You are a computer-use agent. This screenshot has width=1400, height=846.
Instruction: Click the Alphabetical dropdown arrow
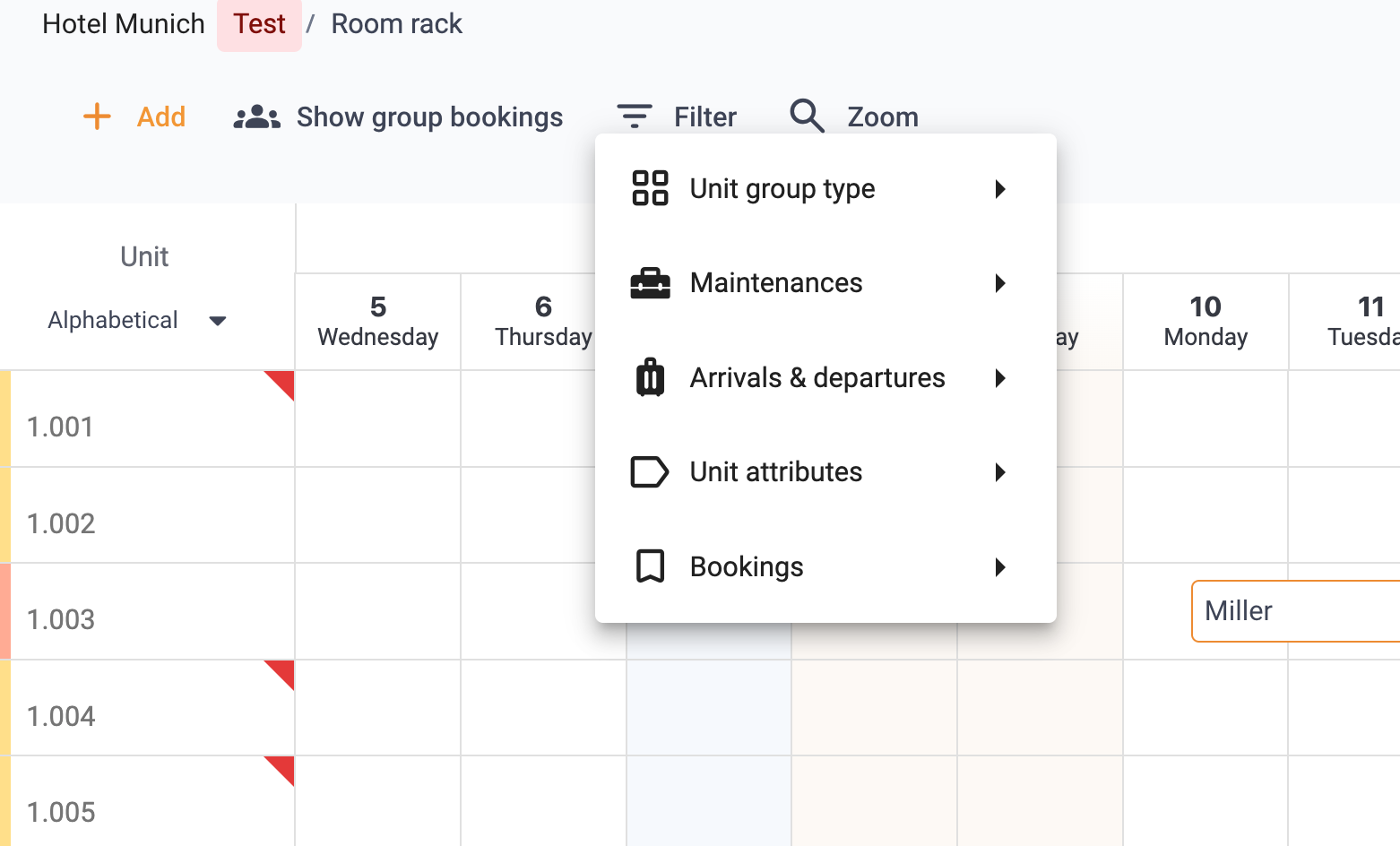(217, 321)
